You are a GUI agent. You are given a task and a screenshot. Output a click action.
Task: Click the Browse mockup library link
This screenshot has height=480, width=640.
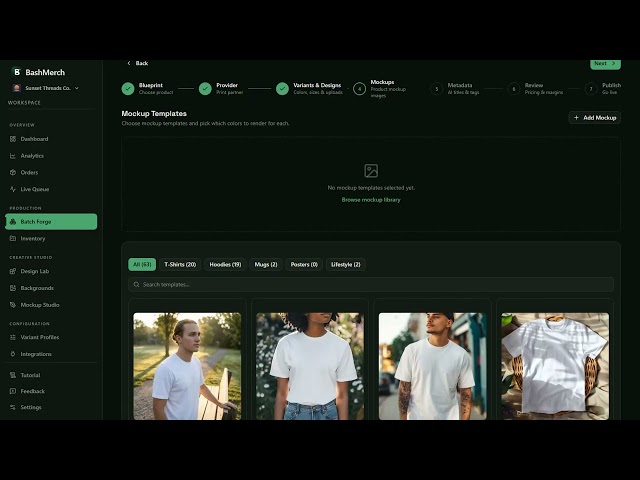(371, 200)
